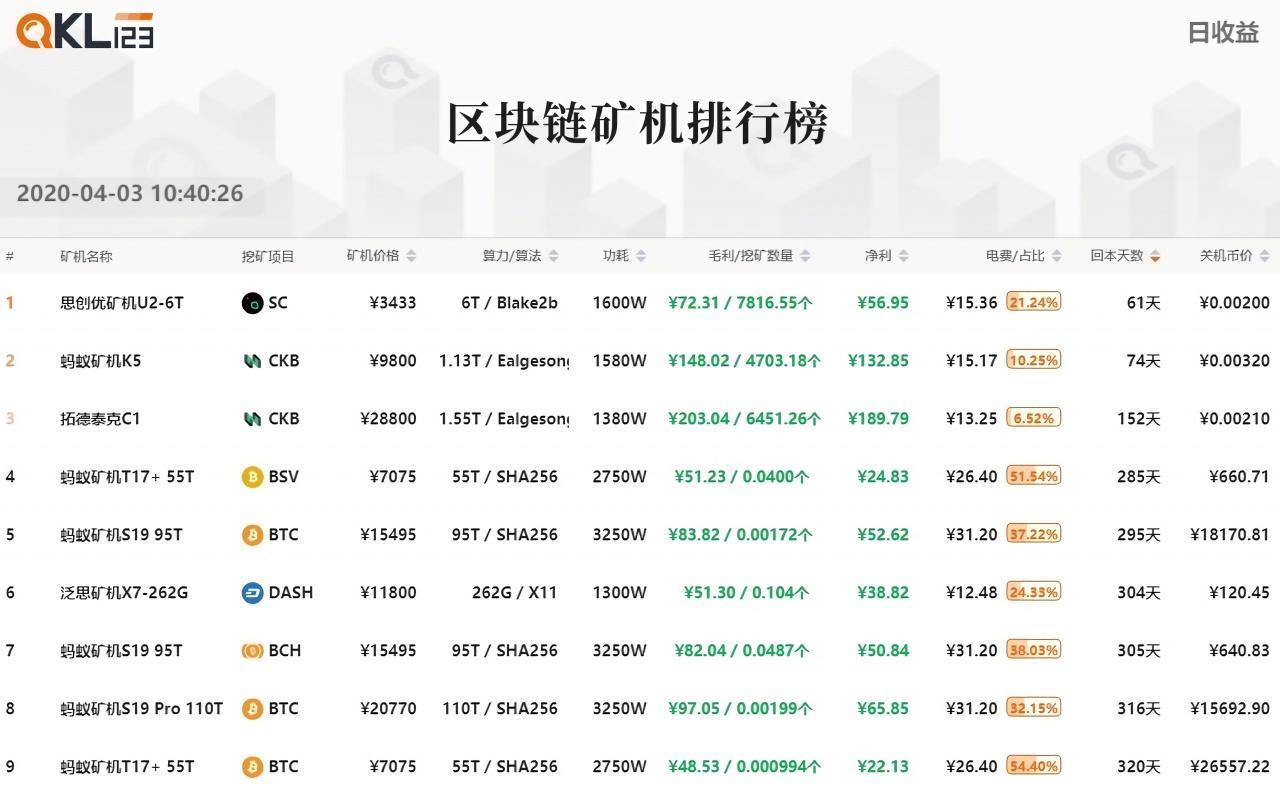
Task: Click shutdown price ¥26557.22
Action: (x=1230, y=767)
